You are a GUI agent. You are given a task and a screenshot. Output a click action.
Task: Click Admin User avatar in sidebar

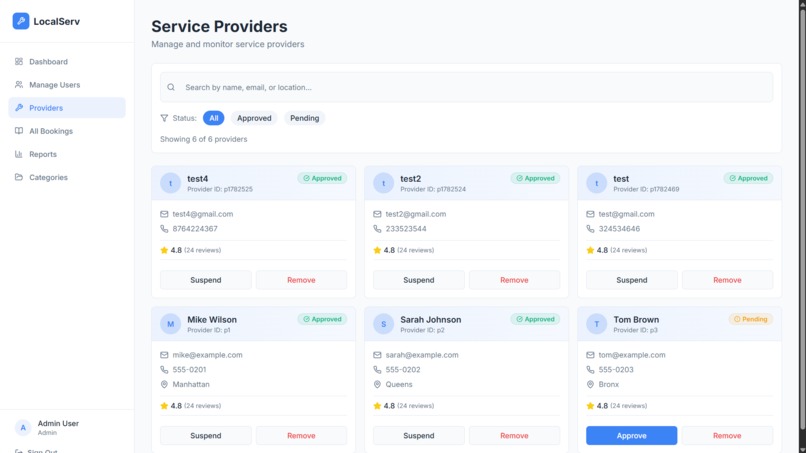click(x=23, y=427)
